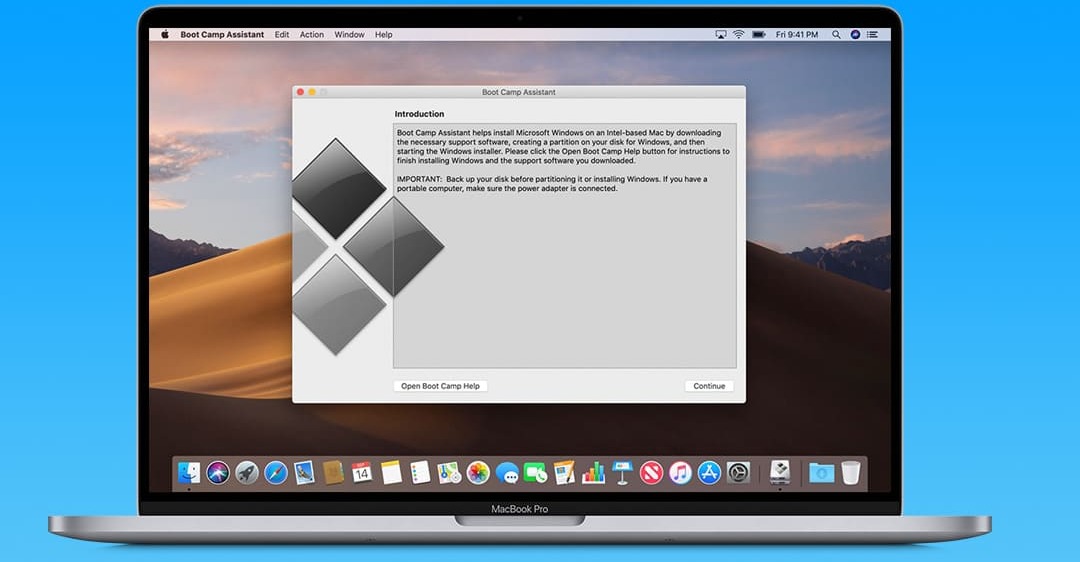
Task: Open Finder from the Dock
Action: [x=189, y=473]
